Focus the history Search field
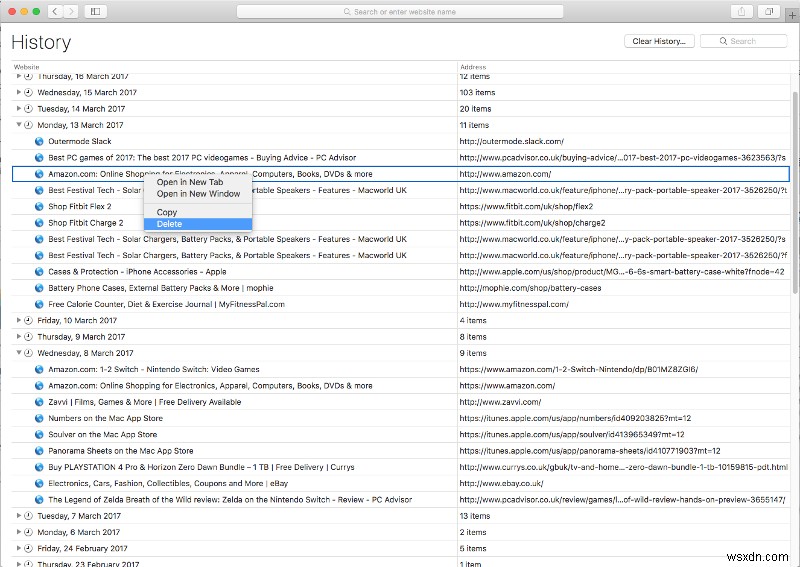Image resolution: width=800 pixels, height=567 pixels. 744,41
